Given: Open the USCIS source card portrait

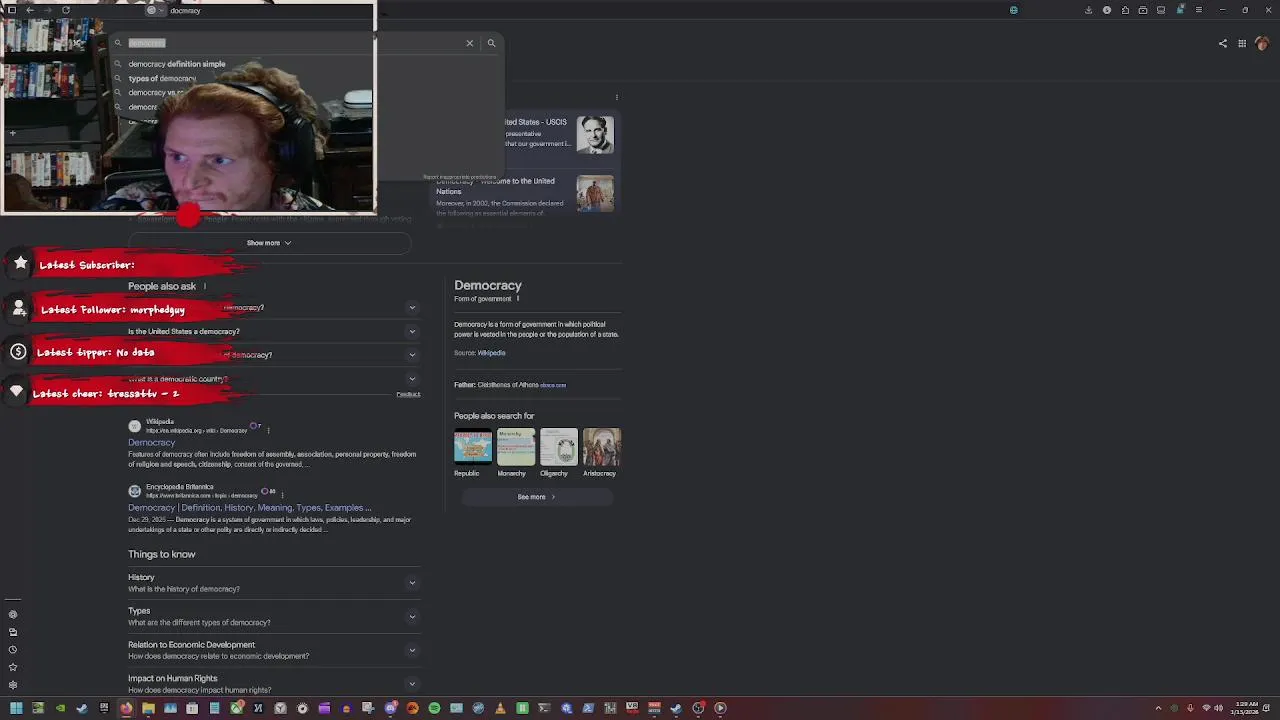Looking at the screenshot, I should [595, 134].
